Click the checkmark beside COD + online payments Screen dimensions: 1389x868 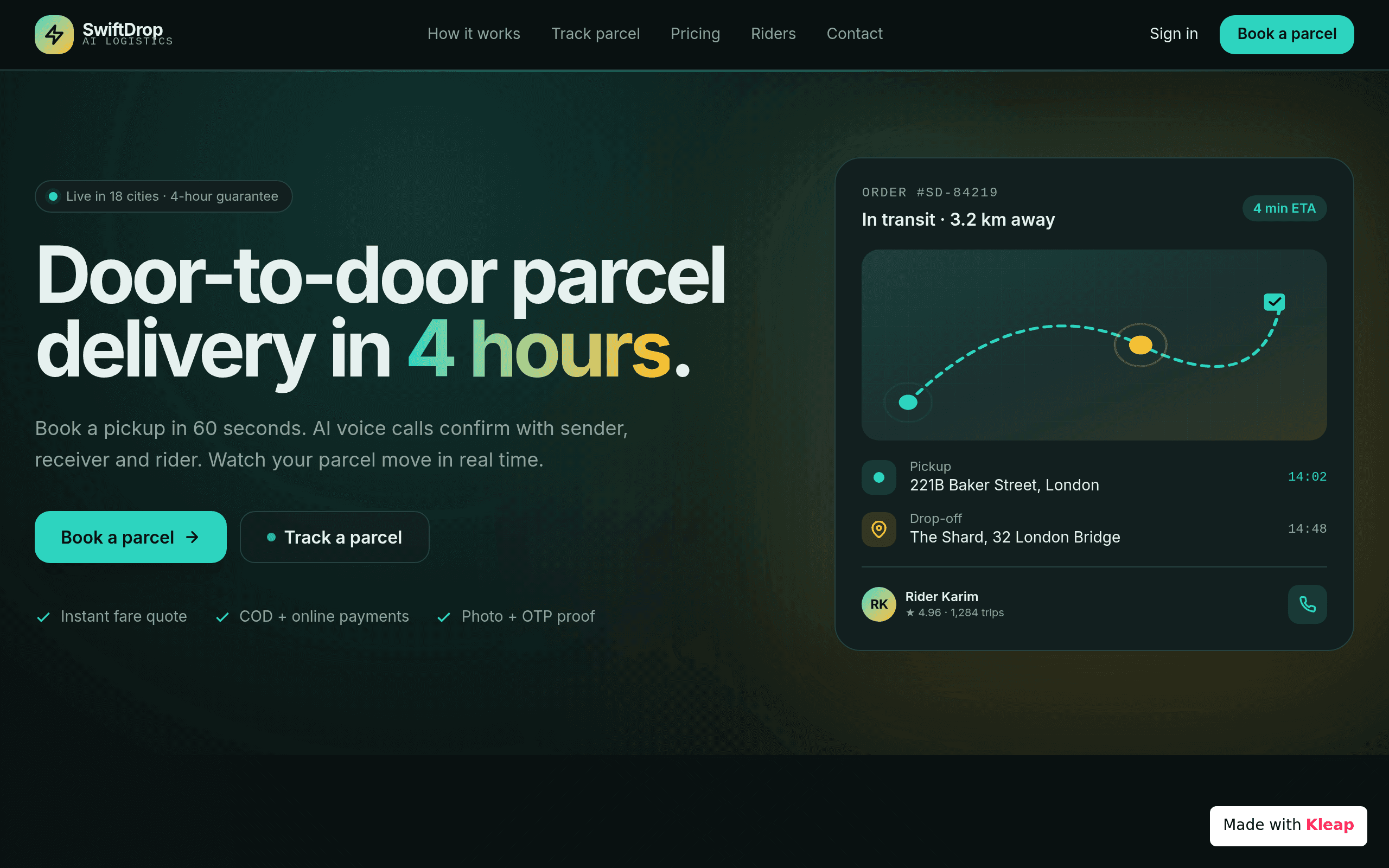pyautogui.click(x=222, y=617)
